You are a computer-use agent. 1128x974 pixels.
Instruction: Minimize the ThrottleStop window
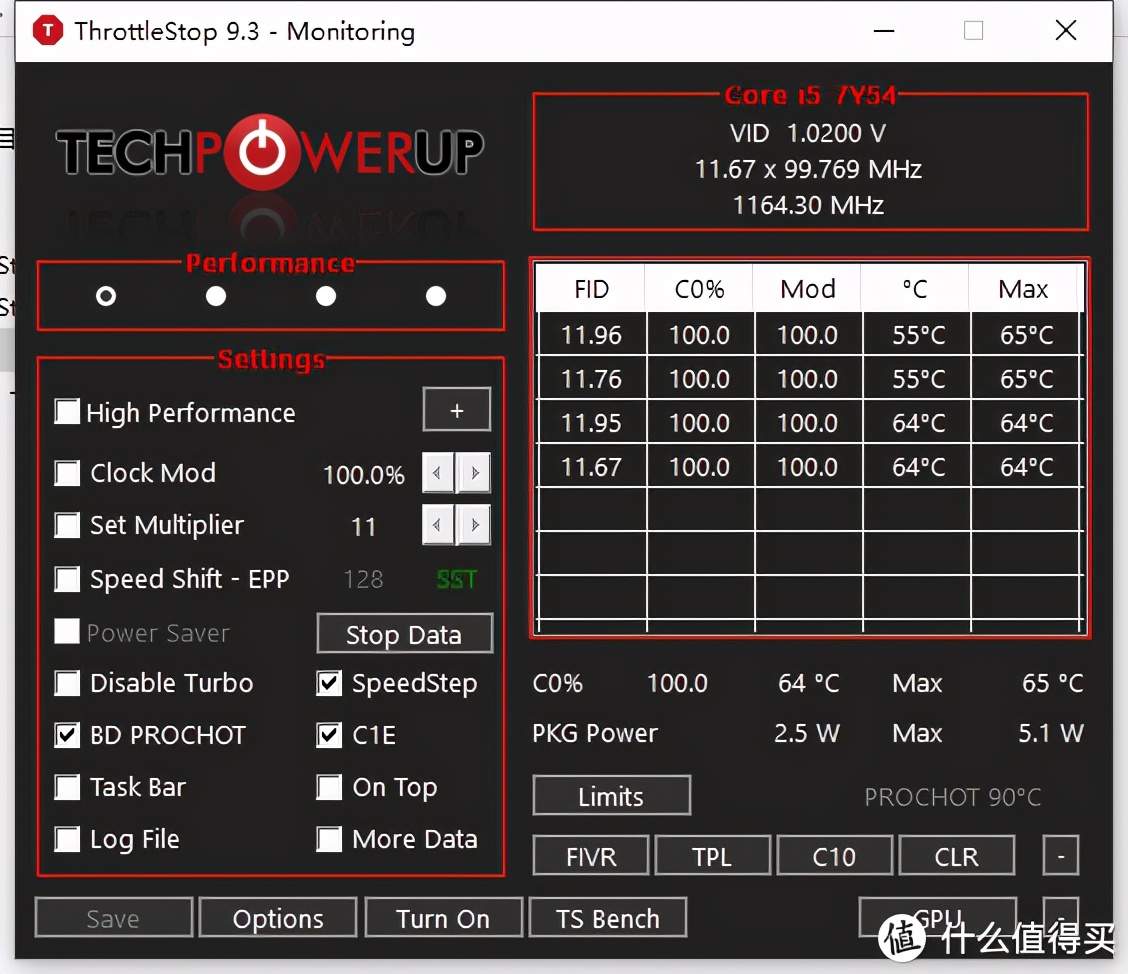(x=884, y=31)
